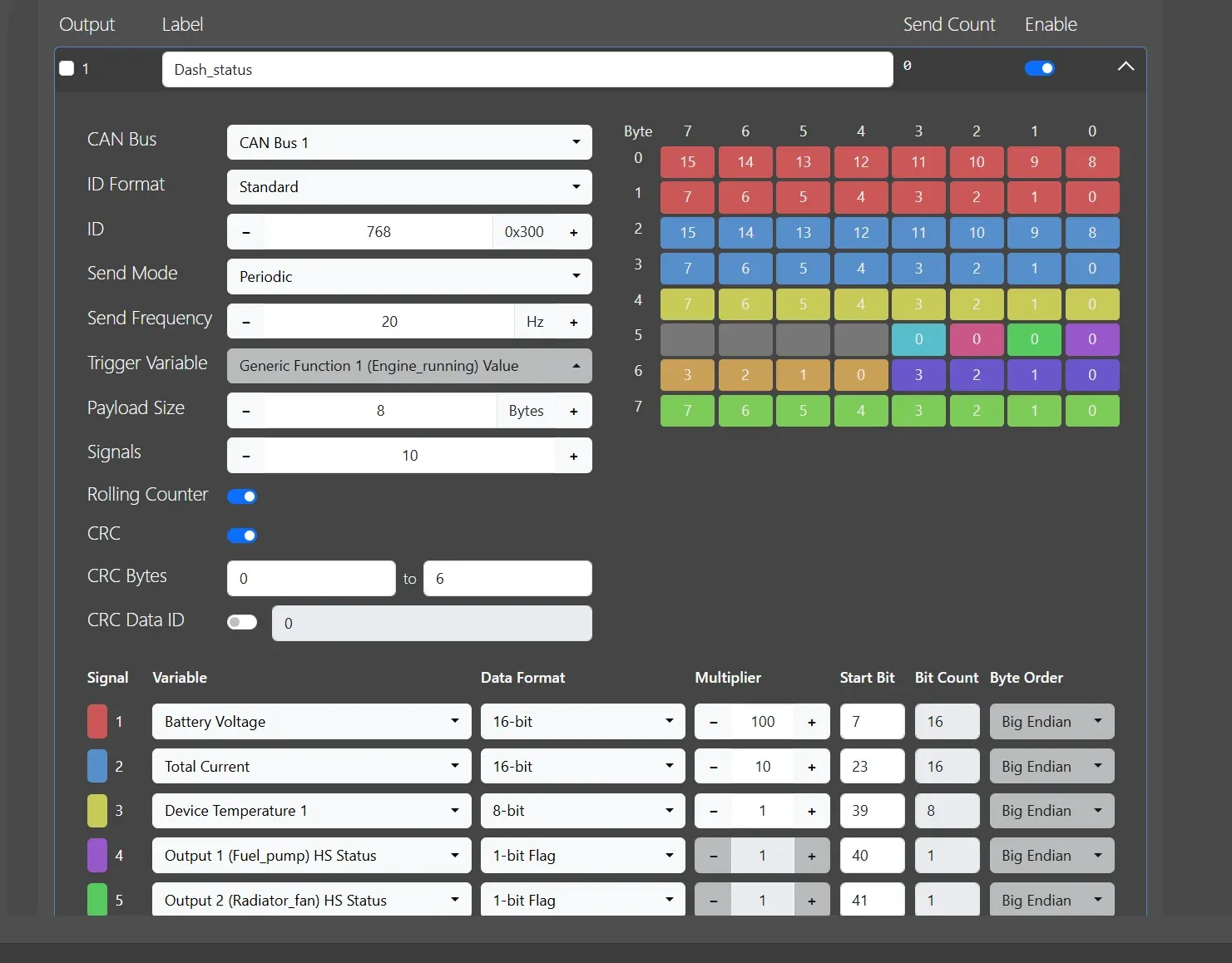Image resolution: width=1232 pixels, height=963 pixels.
Task: Open the Device Temperature 1 8-bit format dropdown
Action: pyautogui.click(x=583, y=811)
